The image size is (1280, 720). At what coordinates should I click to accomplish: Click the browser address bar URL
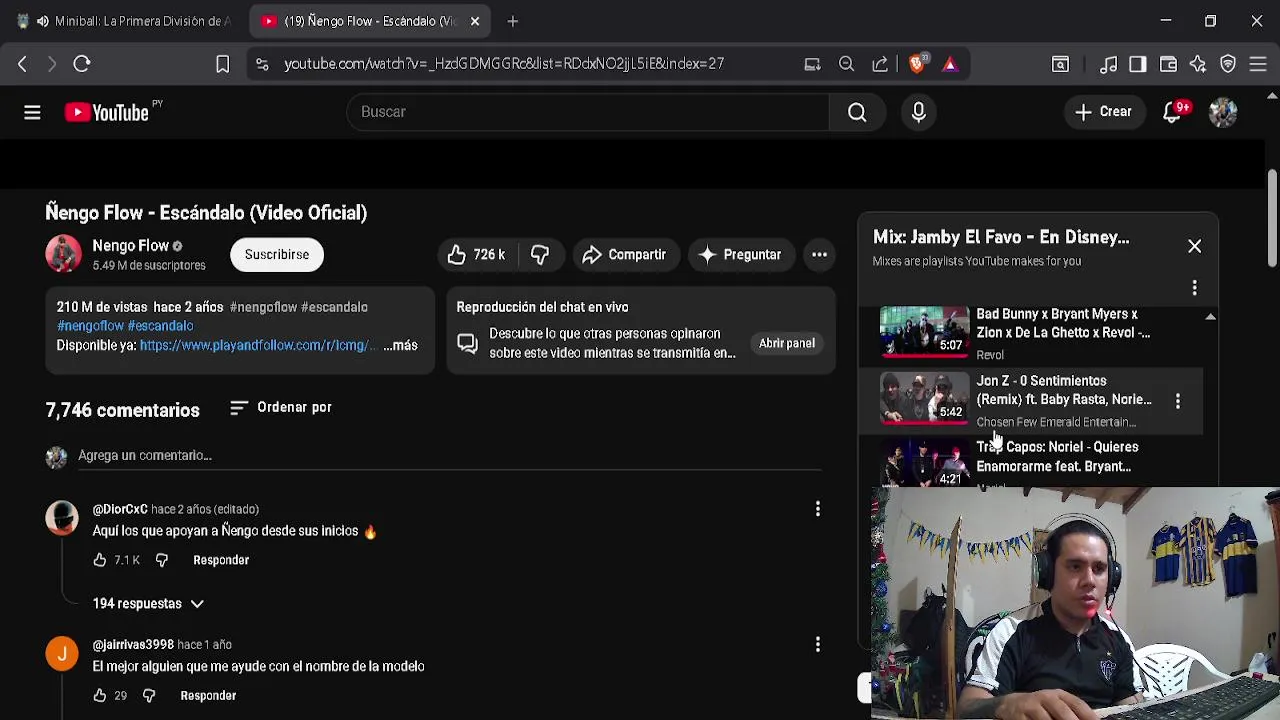[x=504, y=64]
